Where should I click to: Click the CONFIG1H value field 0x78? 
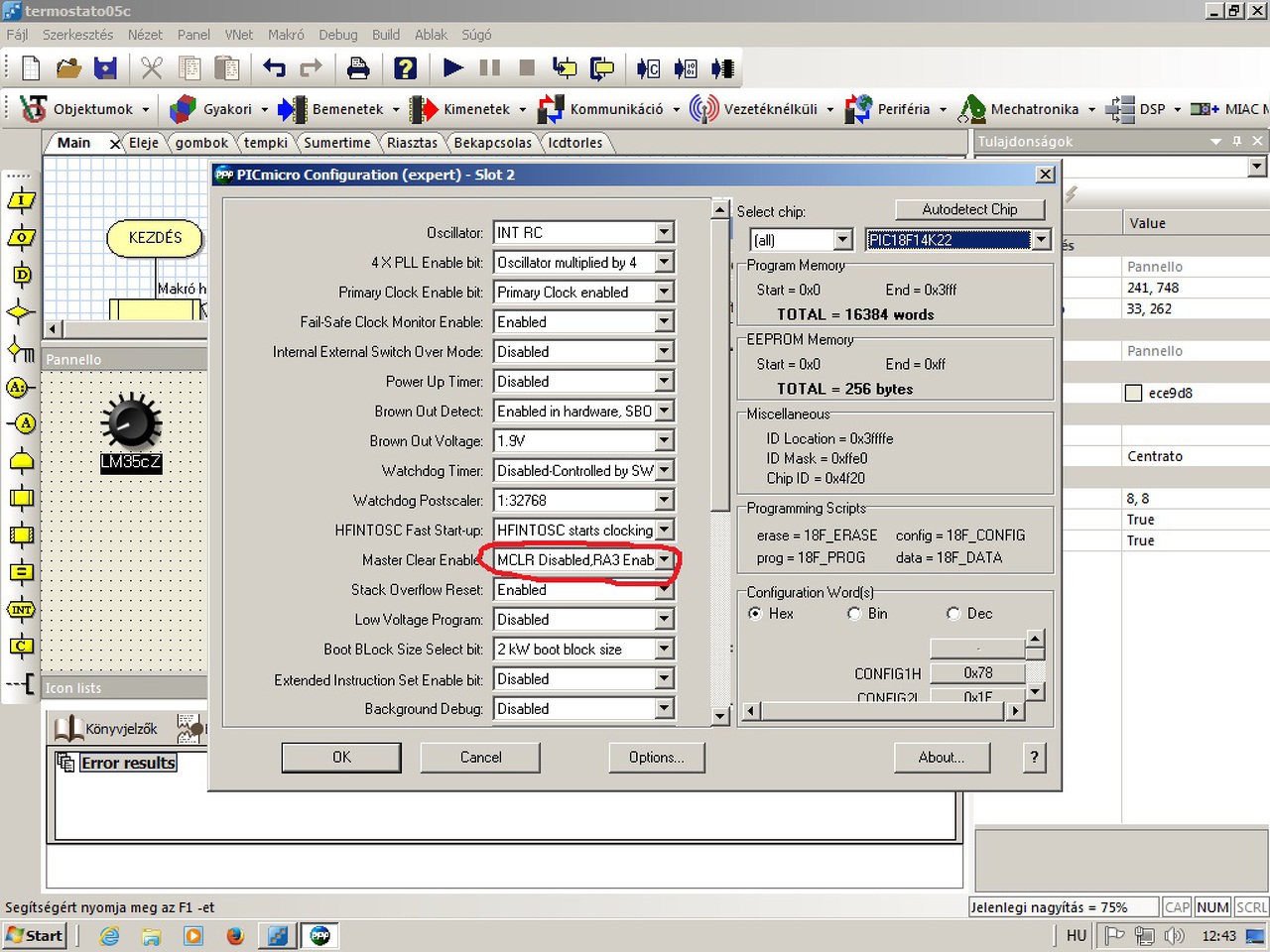(x=977, y=673)
